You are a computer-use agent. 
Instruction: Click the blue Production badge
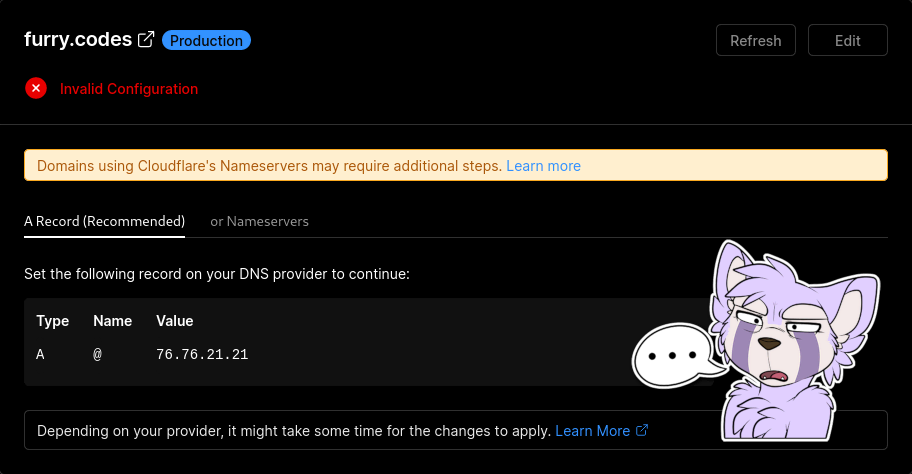pos(206,41)
